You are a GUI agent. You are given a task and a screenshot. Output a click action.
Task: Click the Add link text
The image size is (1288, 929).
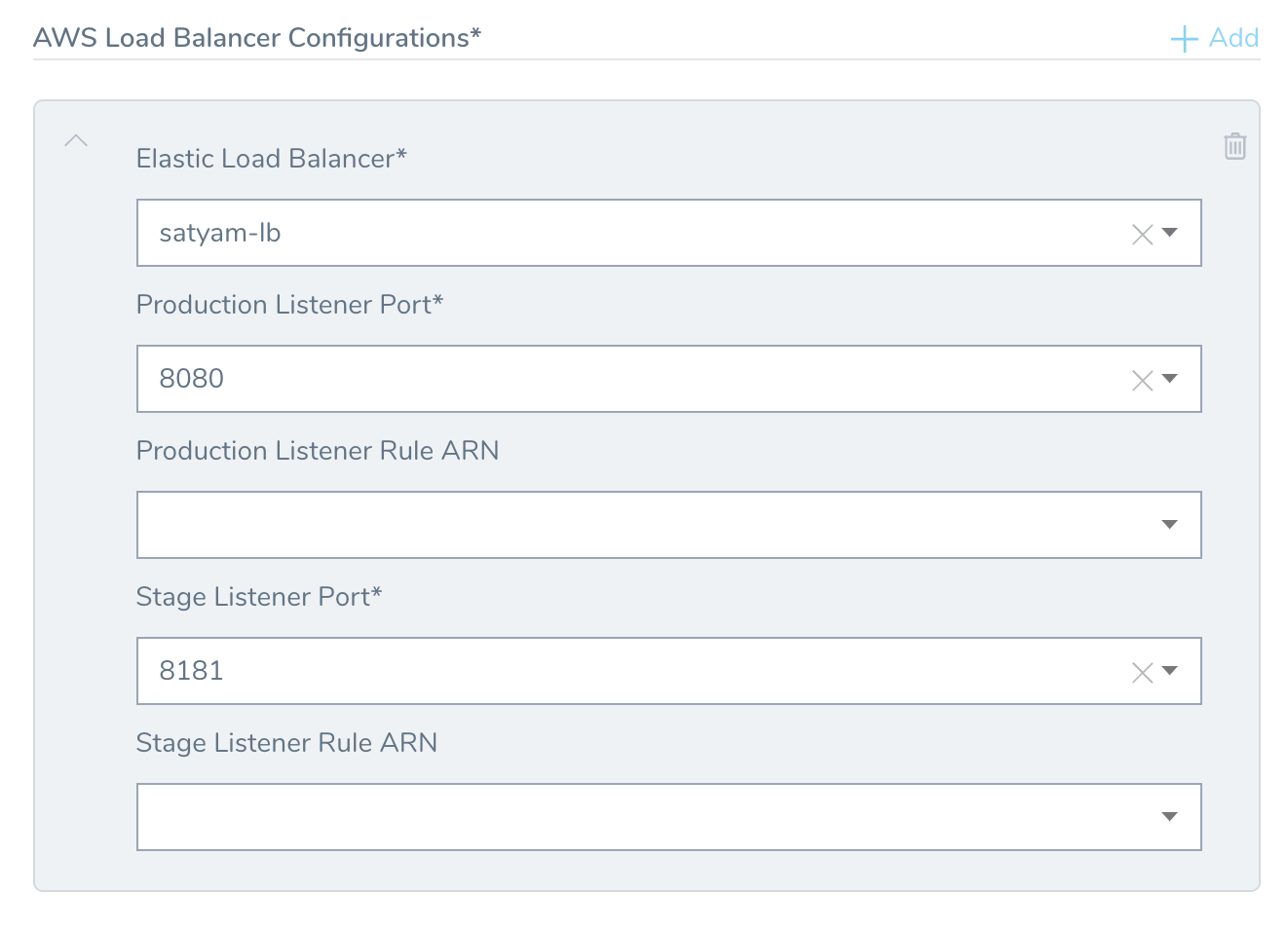coord(1233,38)
